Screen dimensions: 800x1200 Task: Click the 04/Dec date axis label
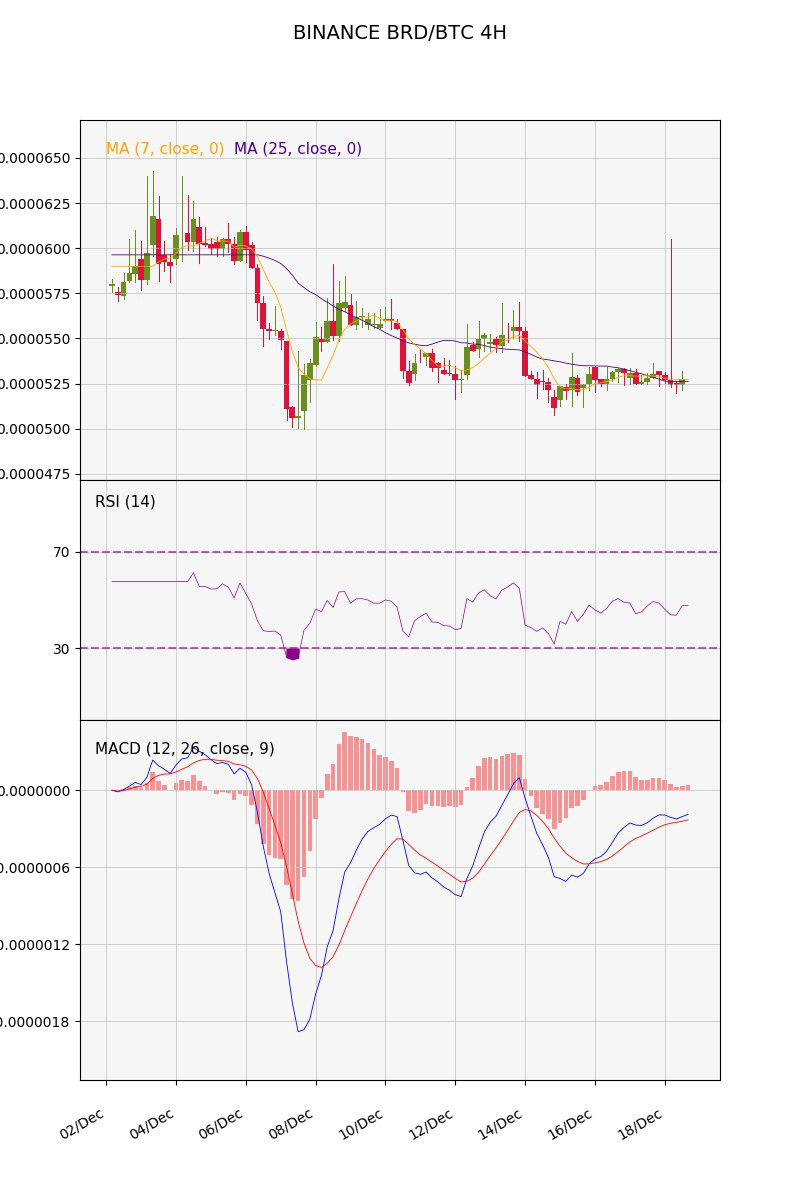(x=153, y=1124)
